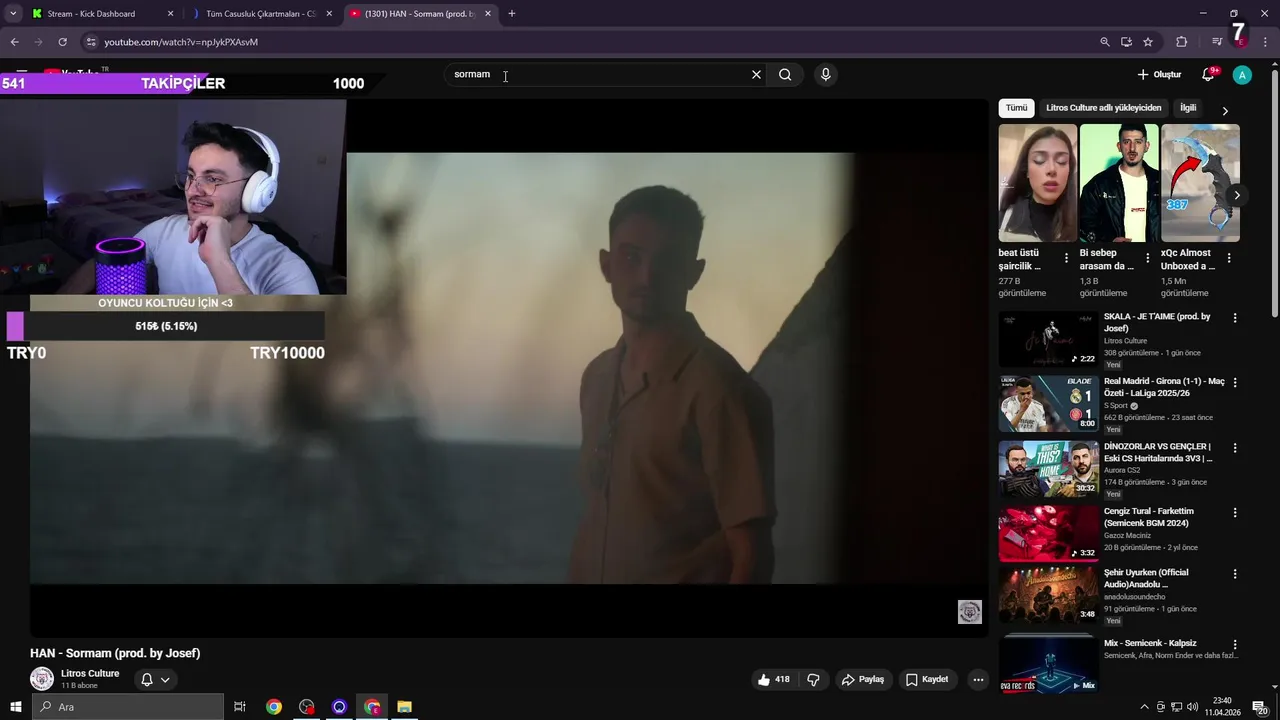The height and width of the screenshot is (720, 1280).
Task: Open Mix - Semicenk - Kalpsiz playlist
Action: pyautogui.click(x=1150, y=643)
